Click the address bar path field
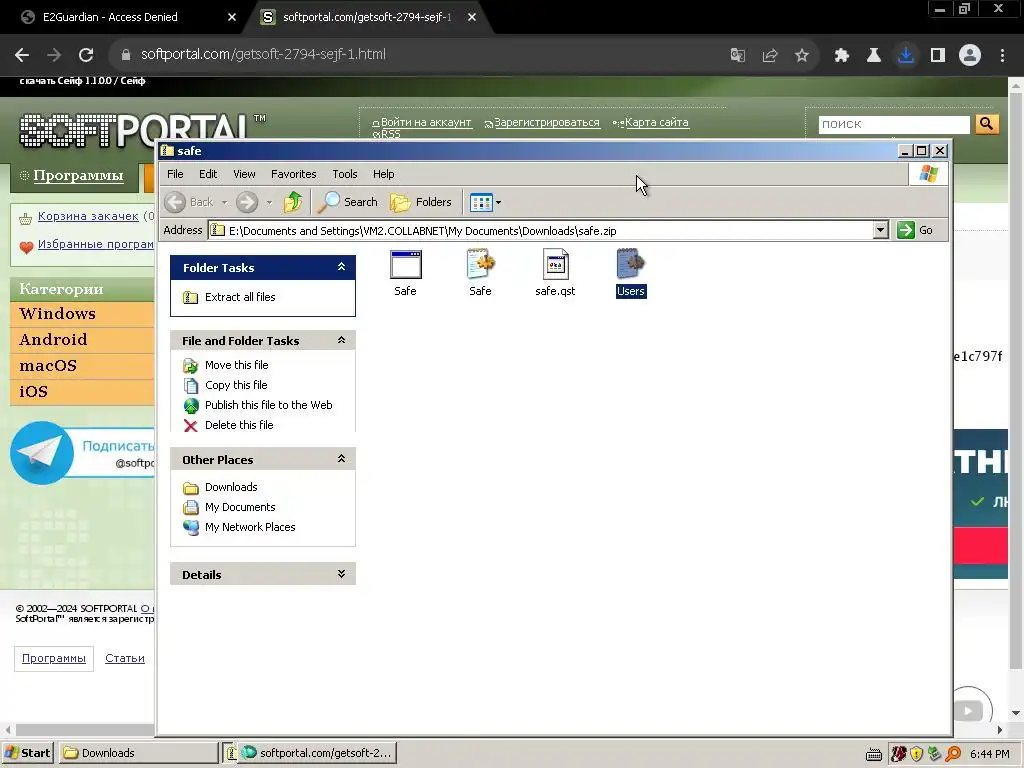Viewport: 1024px width, 768px height. click(541, 231)
